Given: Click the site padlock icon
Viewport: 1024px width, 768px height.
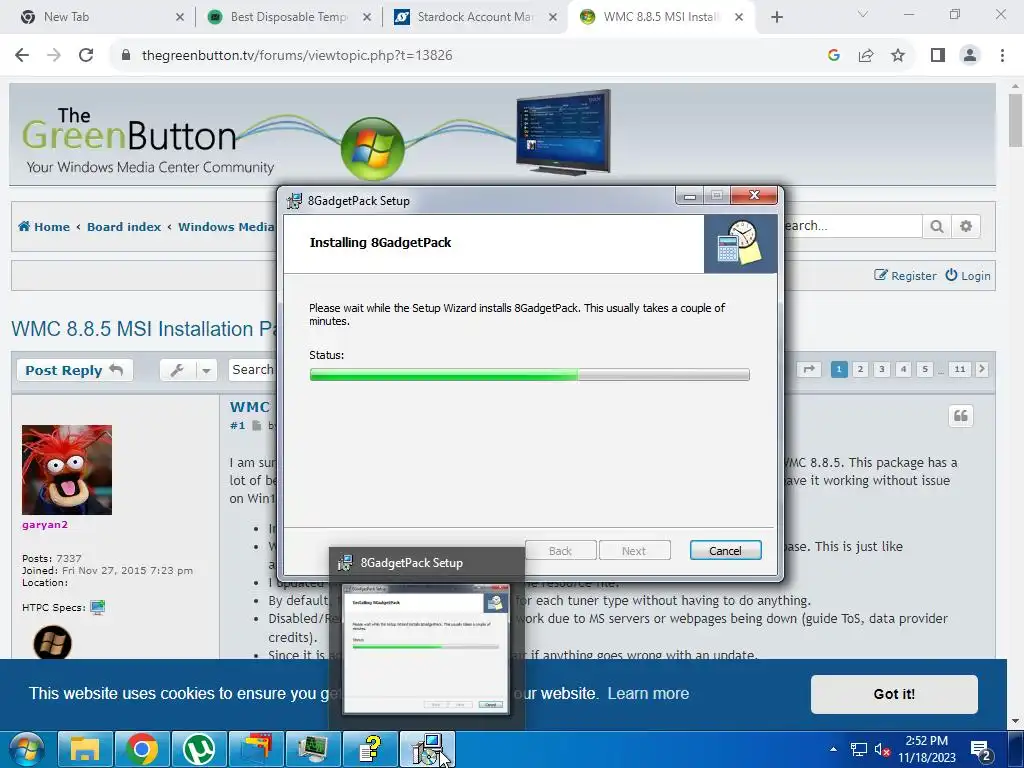Looking at the screenshot, I should (126, 56).
